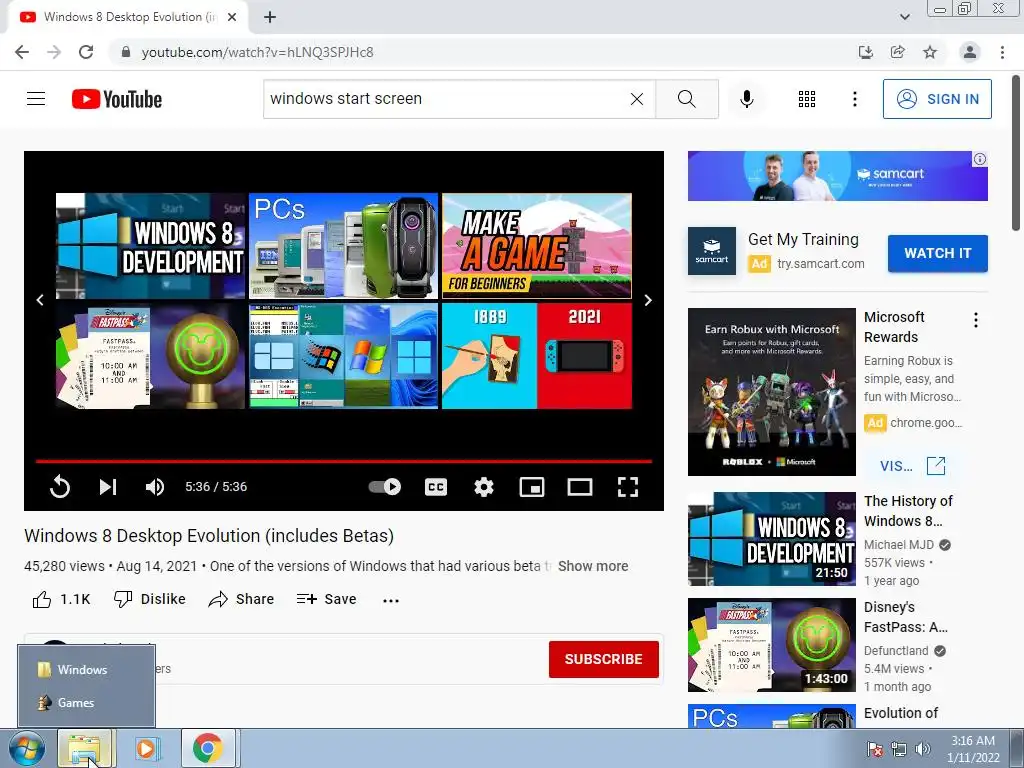The width and height of the screenshot is (1024, 768).
Task: Show previous suggestions with left arrow
Action: [40, 300]
